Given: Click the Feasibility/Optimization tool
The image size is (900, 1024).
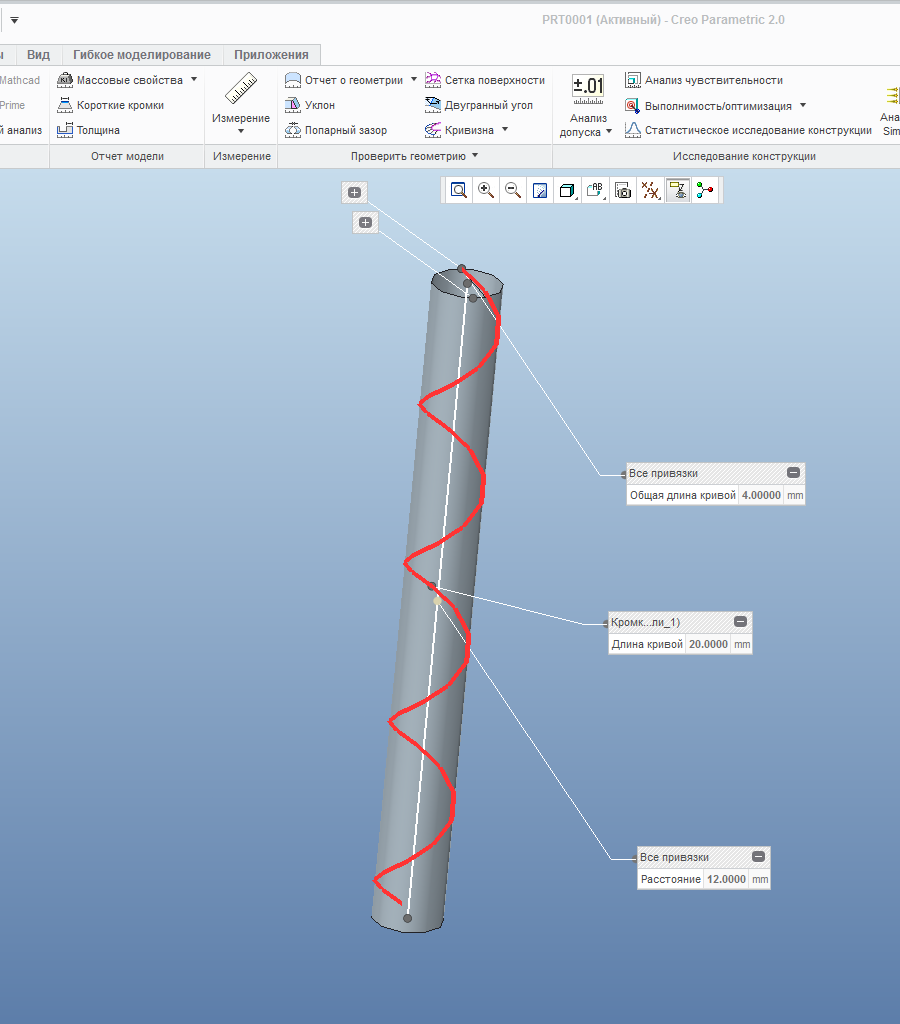Looking at the screenshot, I should pos(709,105).
